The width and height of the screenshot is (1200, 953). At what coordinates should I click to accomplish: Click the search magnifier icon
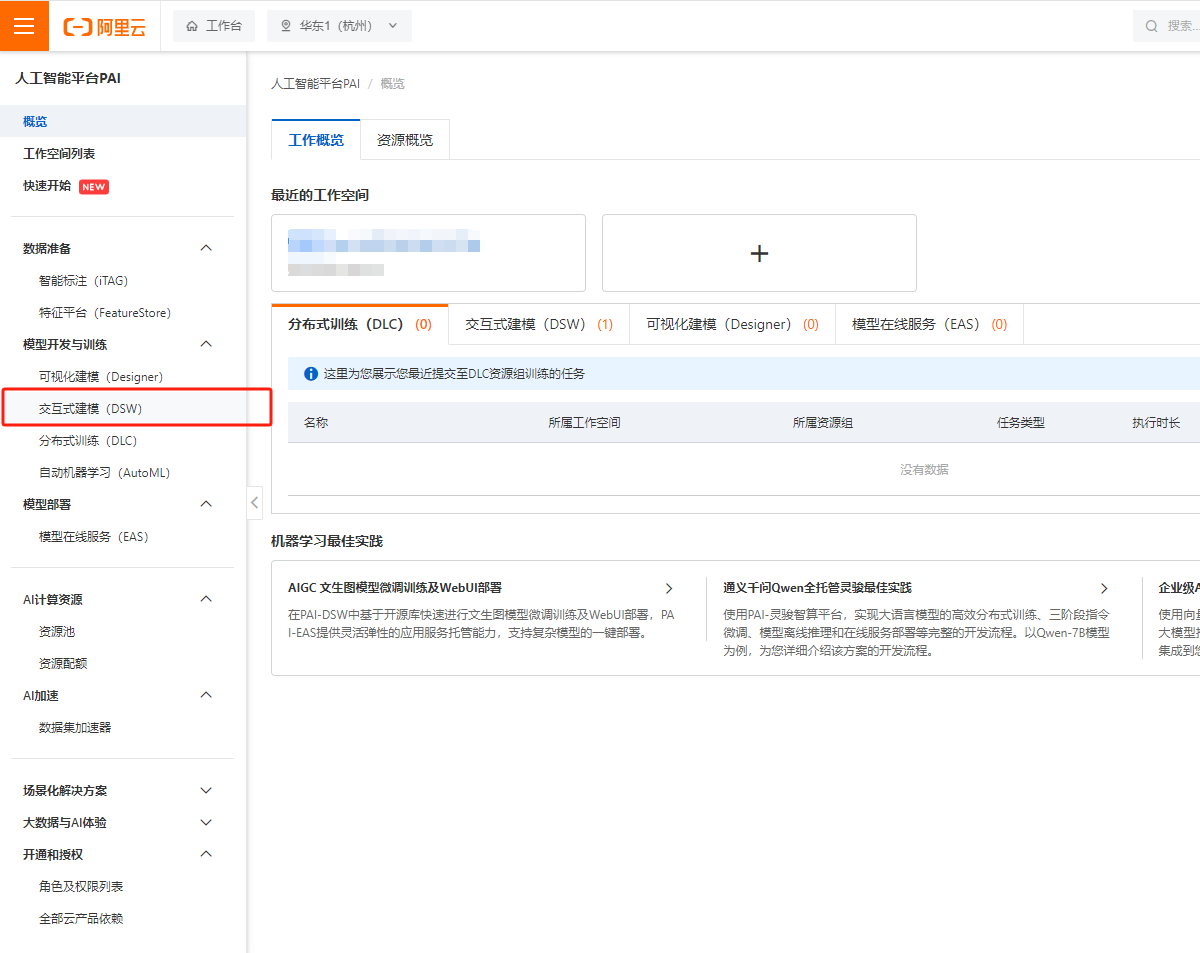1152,26
